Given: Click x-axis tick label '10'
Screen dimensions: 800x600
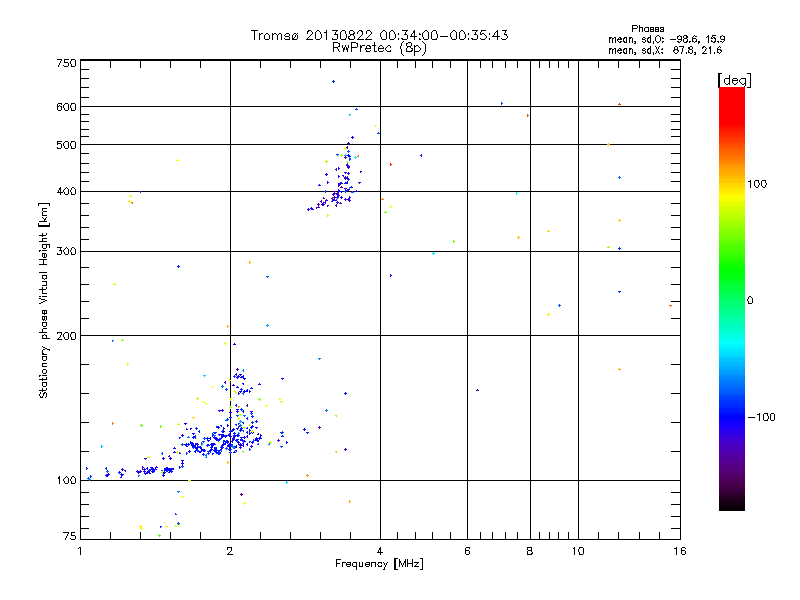Looking at the screenshot, I should click(578, 551).
